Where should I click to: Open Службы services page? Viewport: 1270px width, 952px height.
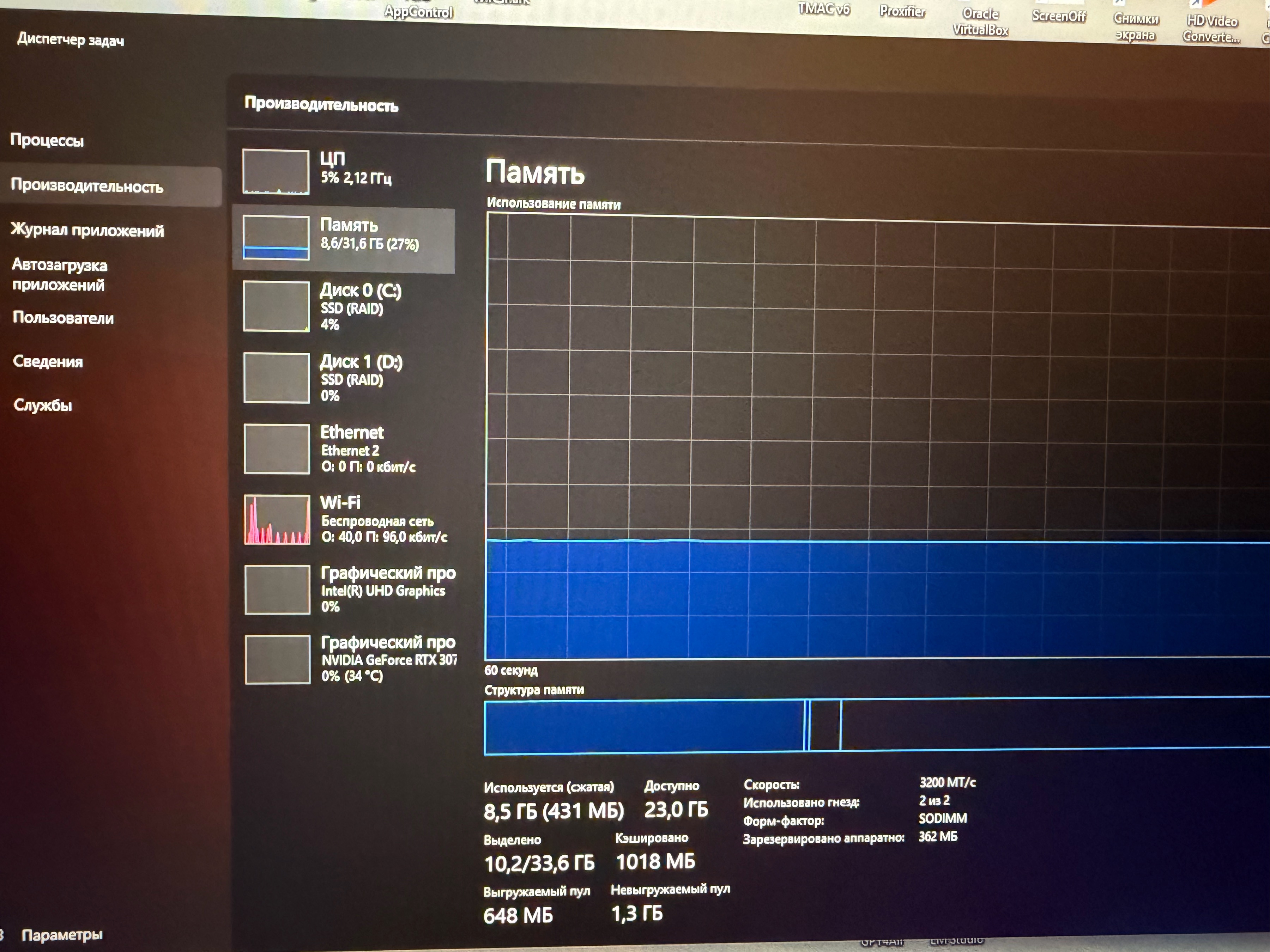click(43, 405)
